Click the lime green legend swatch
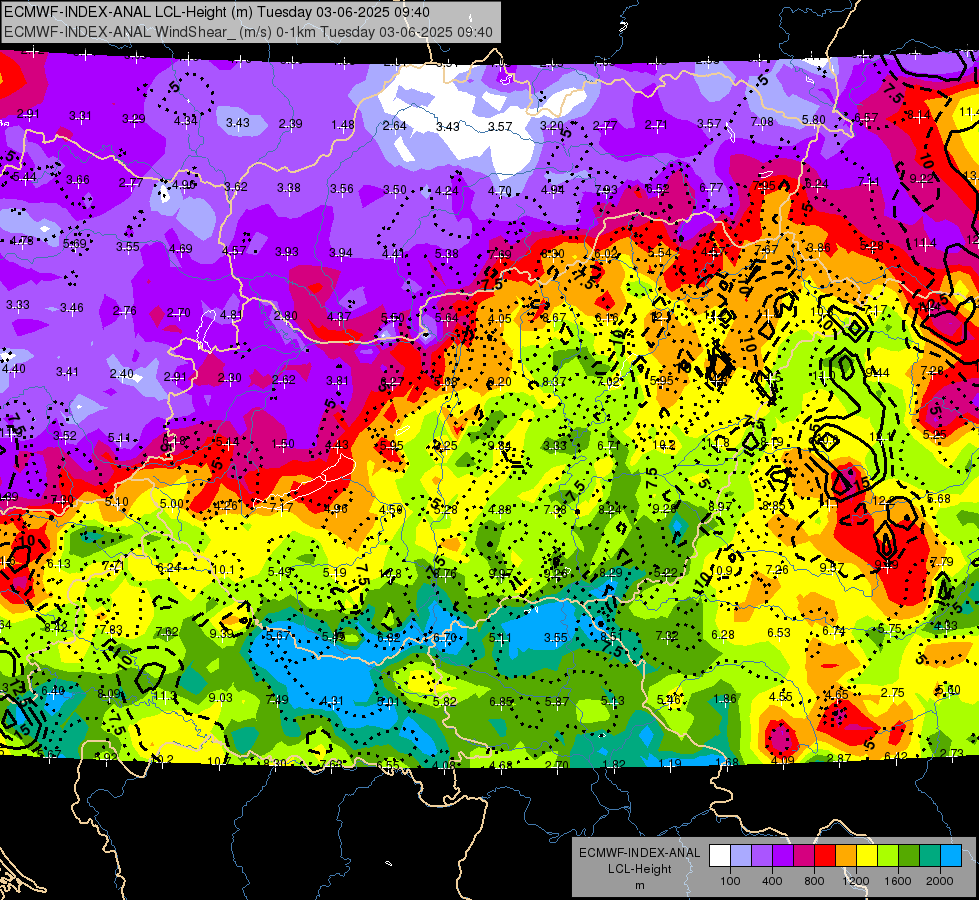 [888, 856]
